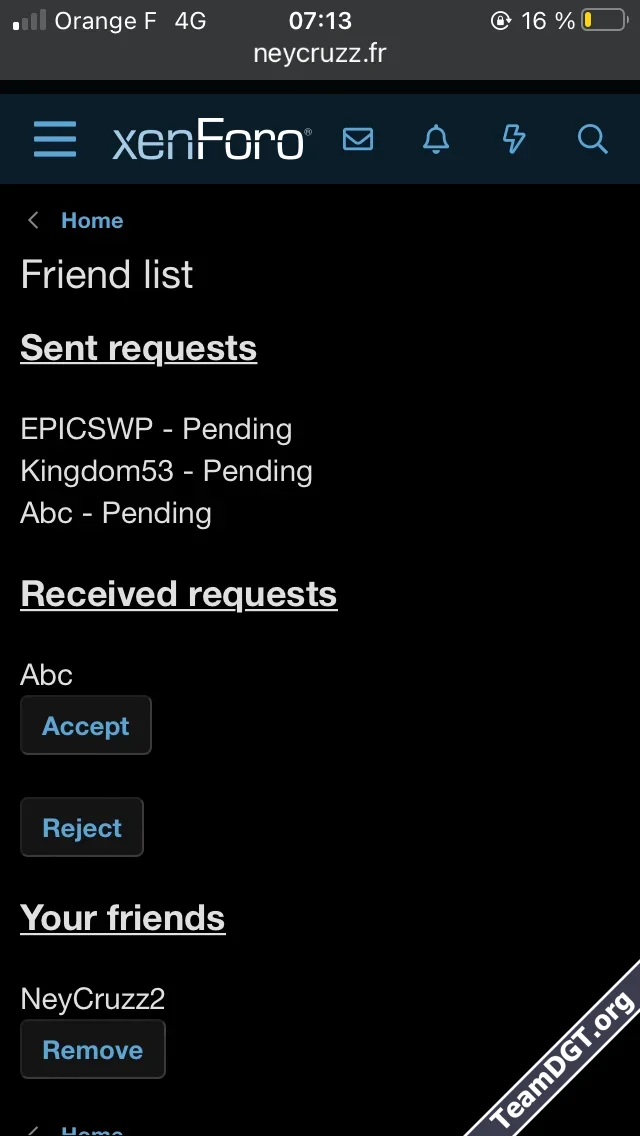Select the pending request from EPICSWP

coord(156,428)
